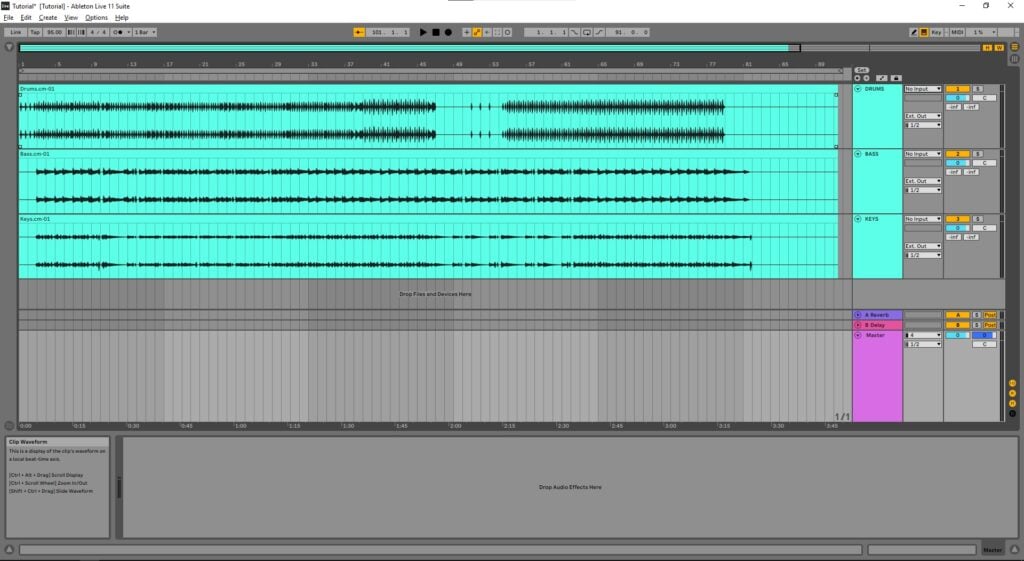1024x561 pixels.
Task: Toggle optimize arrangement height H button
Action: click(987, 48)
